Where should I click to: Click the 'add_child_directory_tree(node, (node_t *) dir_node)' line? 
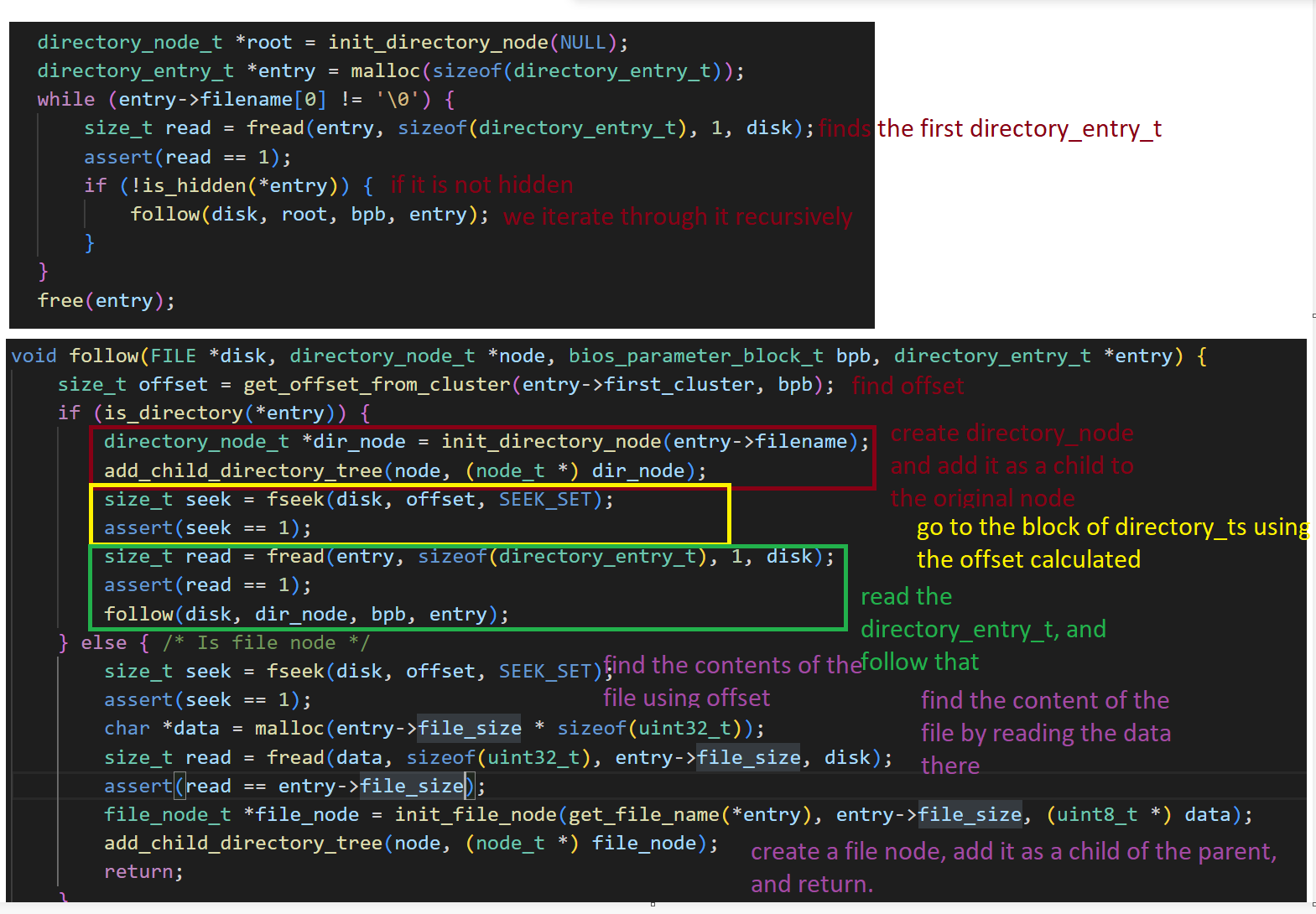[x=404, y=471]
